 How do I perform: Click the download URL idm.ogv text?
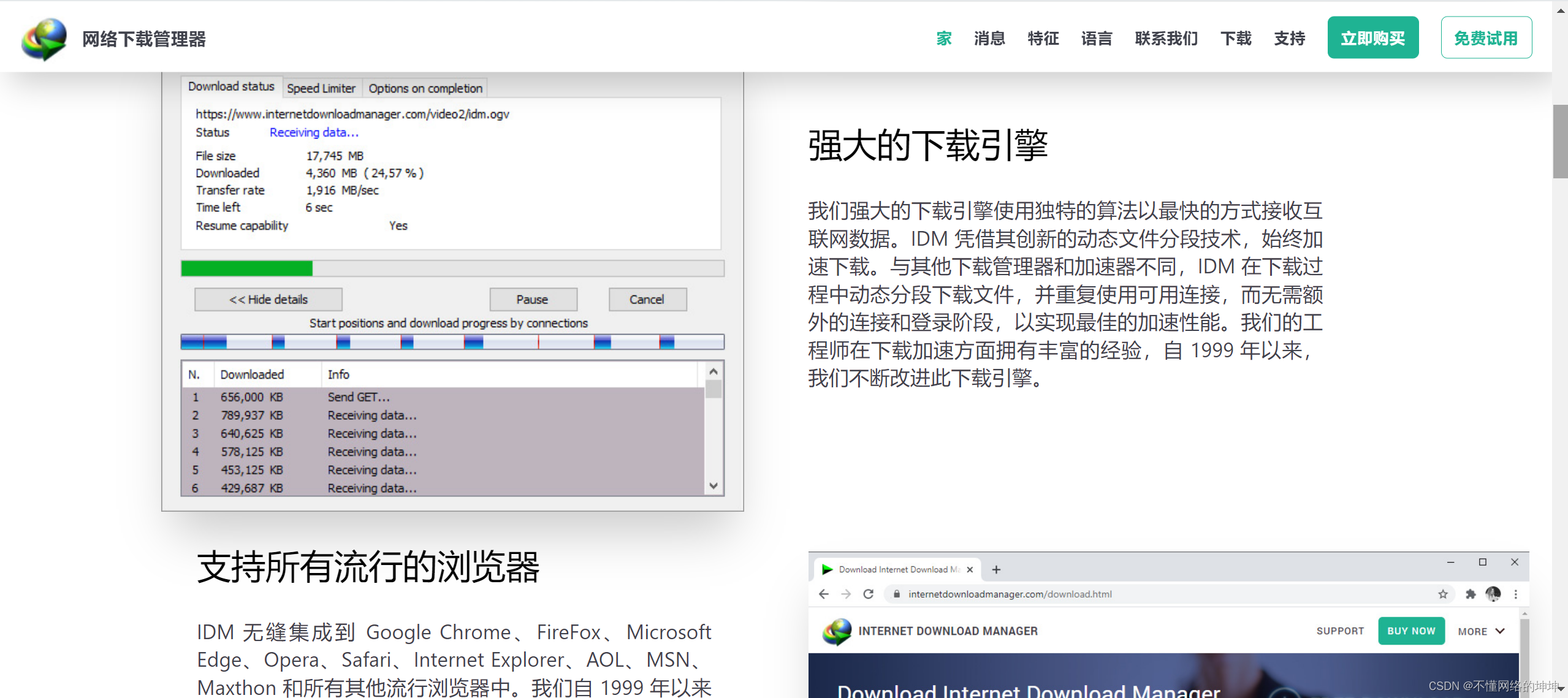point(352,114)
